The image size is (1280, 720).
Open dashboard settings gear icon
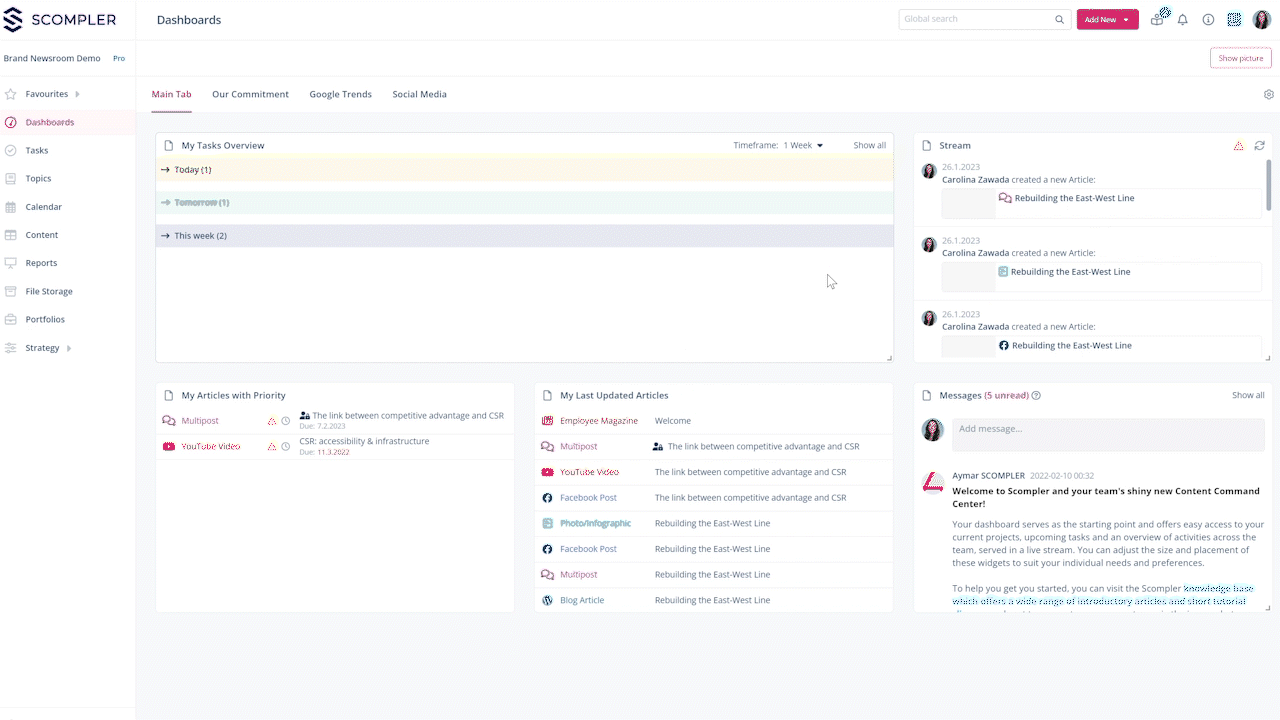1269,95
